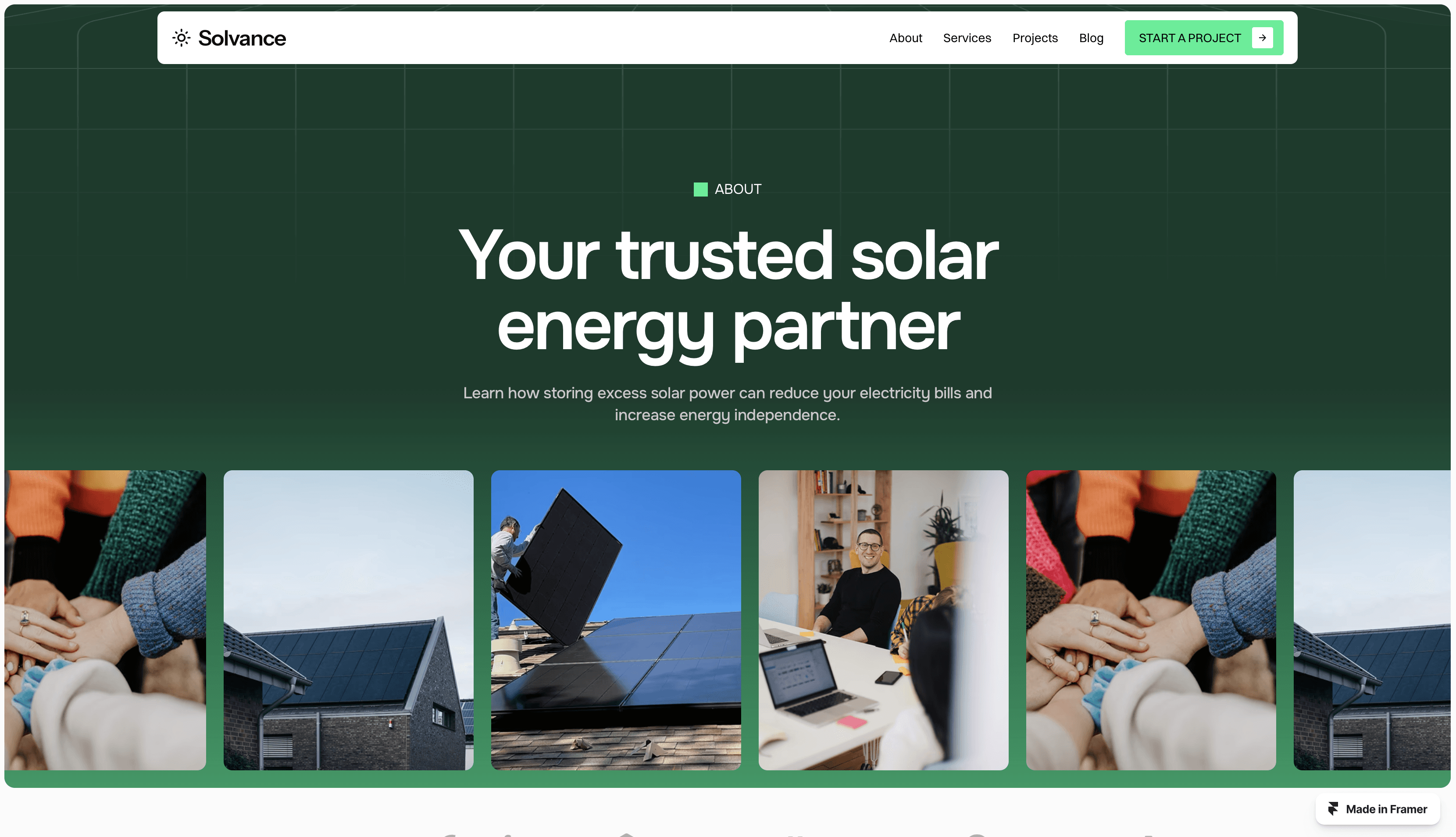Click the Made in Framer badge
Viewport: 1456px width, 837px height.
coord(1377,809)
